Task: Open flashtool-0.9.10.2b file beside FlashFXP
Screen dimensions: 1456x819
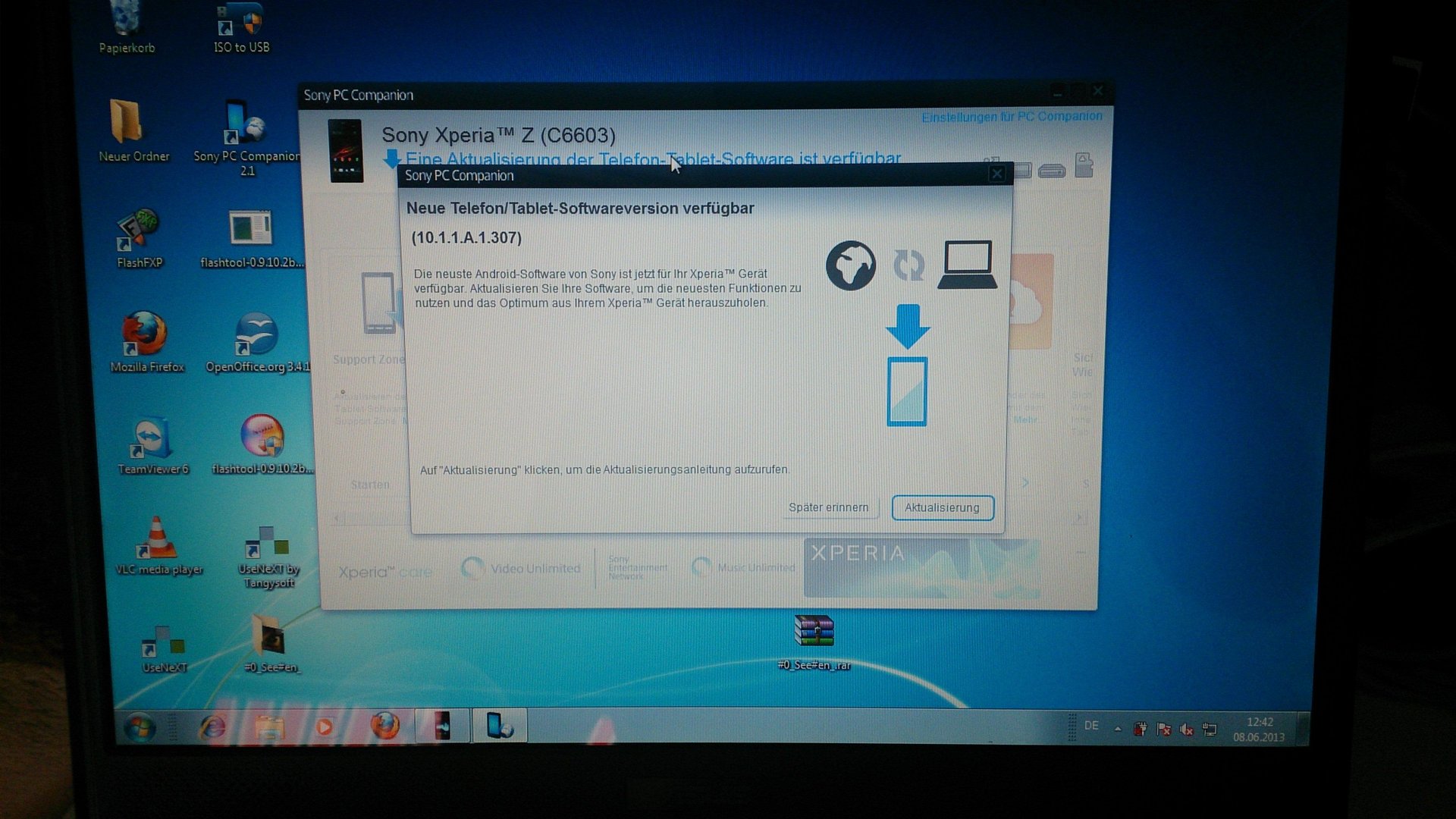Action: (252, 239)
